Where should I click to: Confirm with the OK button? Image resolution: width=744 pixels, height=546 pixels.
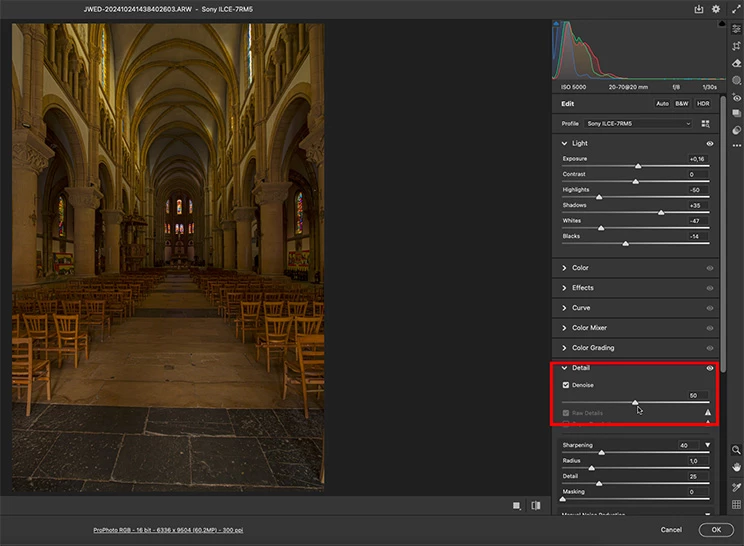[x=716, y=530]
